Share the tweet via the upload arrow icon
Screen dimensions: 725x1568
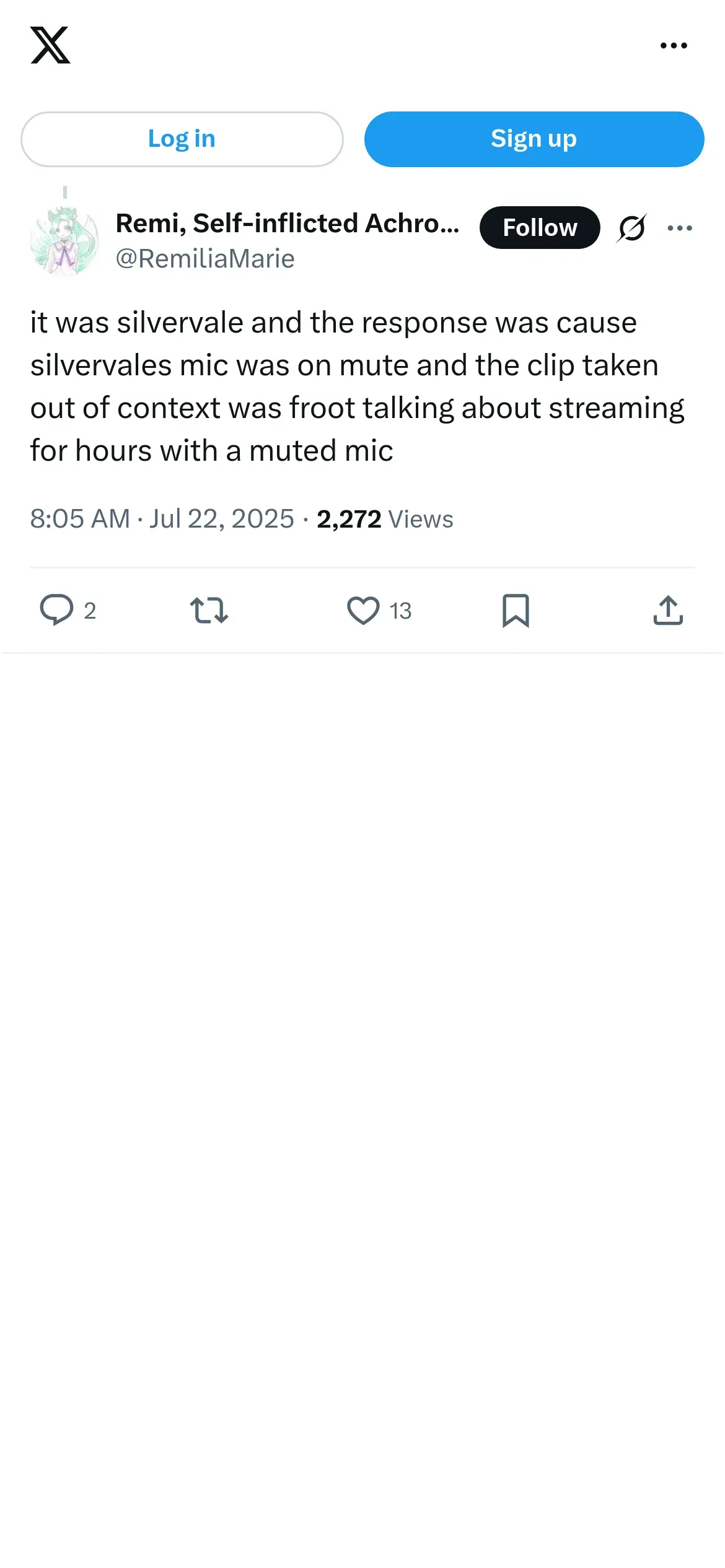coord(668,610)
